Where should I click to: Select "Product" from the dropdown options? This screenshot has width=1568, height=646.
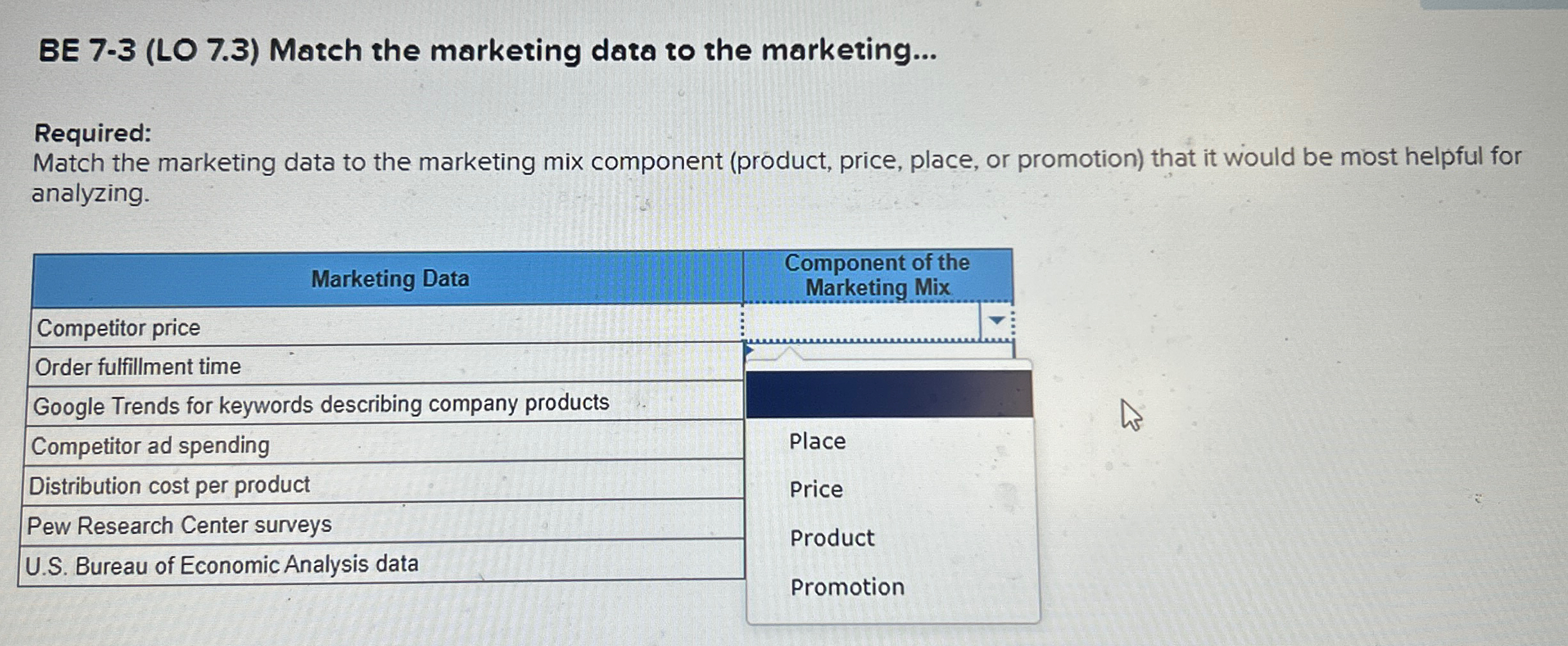click(x=831, y=538)
